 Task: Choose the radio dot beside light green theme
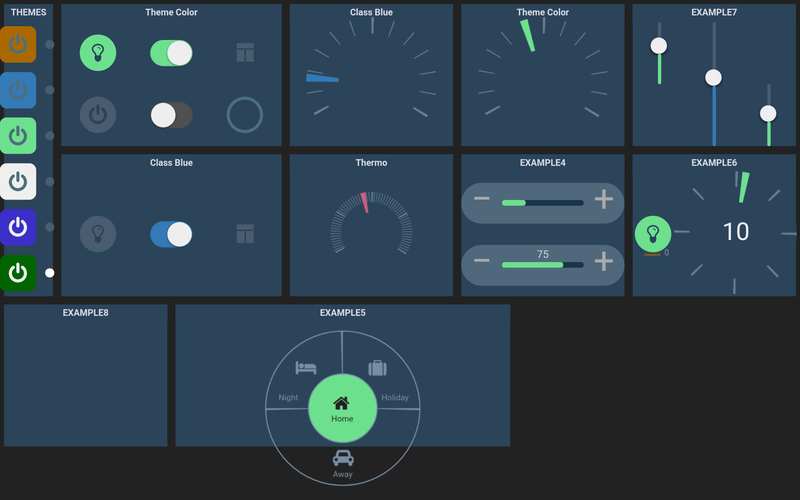click(x=49, y=136)
